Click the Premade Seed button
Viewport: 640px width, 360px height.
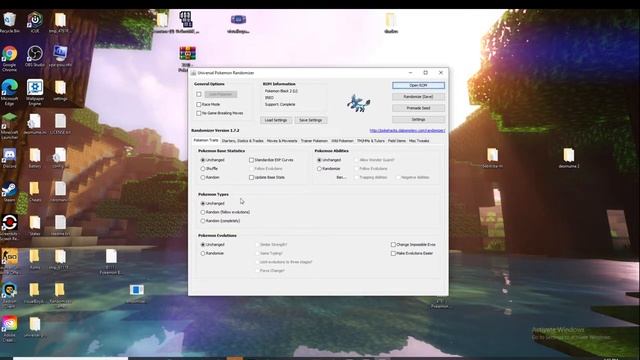[x=418, y=108]
